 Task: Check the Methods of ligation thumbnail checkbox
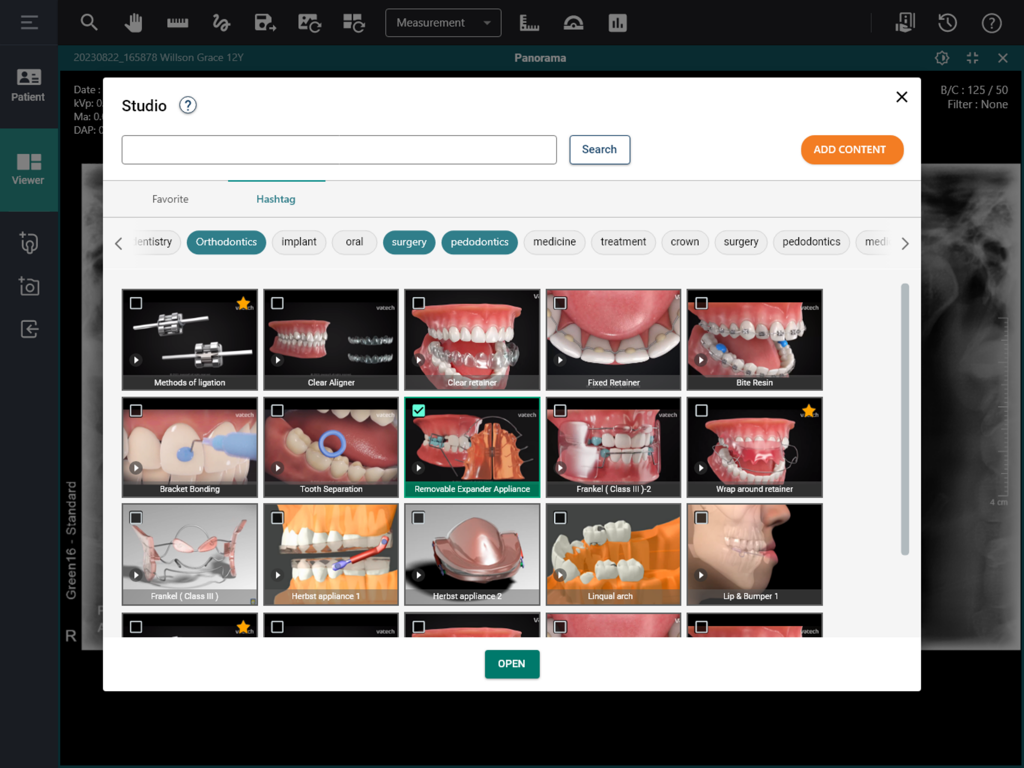coord(138,302)
